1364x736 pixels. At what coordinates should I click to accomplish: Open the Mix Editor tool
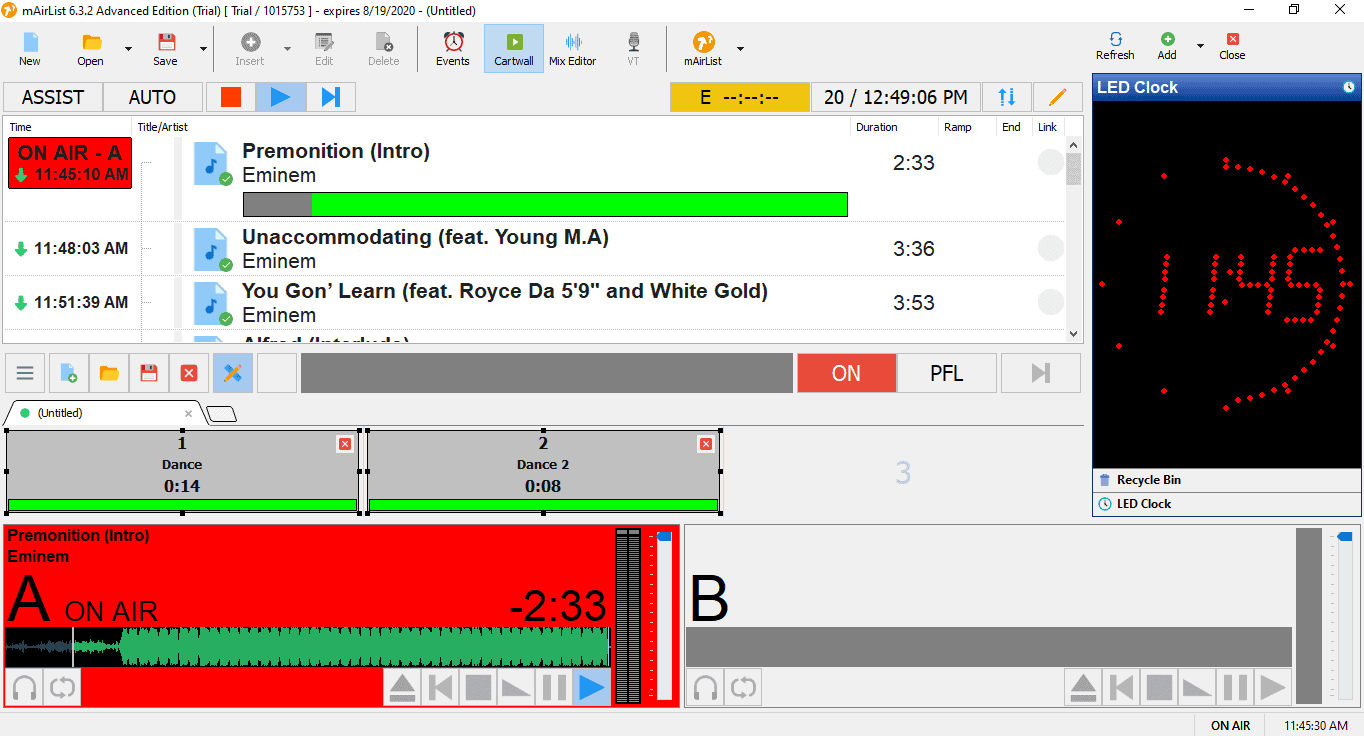572,48
